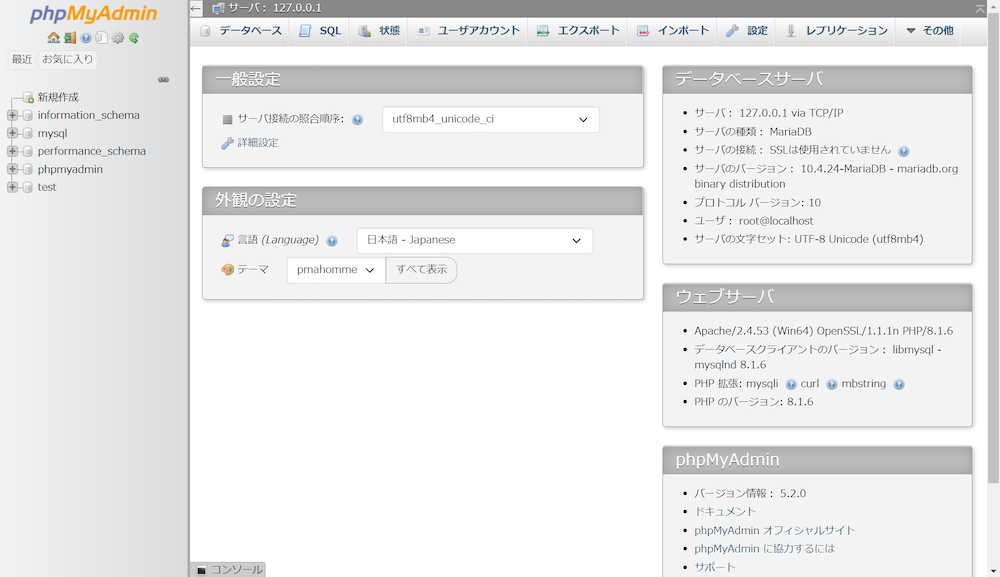Switch to the ユーザアカウント tab

(468, 31)
